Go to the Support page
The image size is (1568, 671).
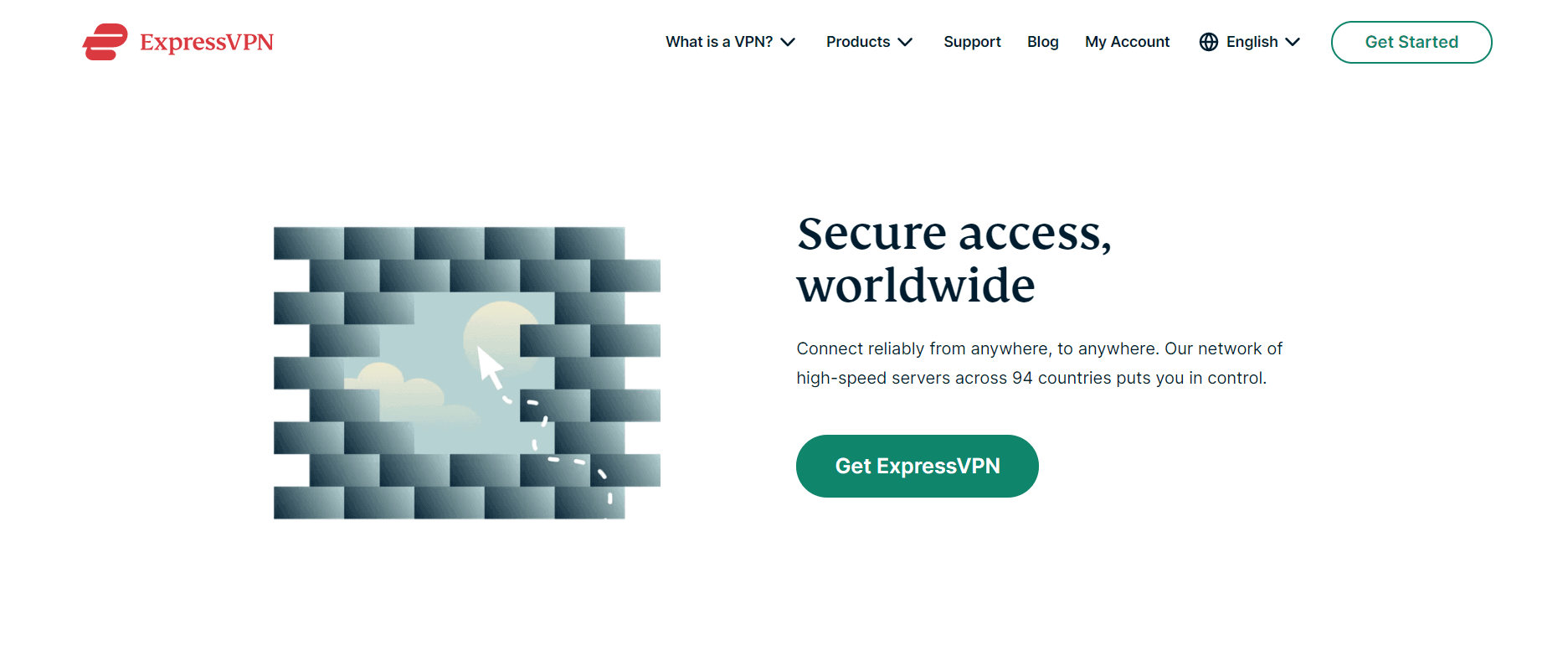pos(972,42)
